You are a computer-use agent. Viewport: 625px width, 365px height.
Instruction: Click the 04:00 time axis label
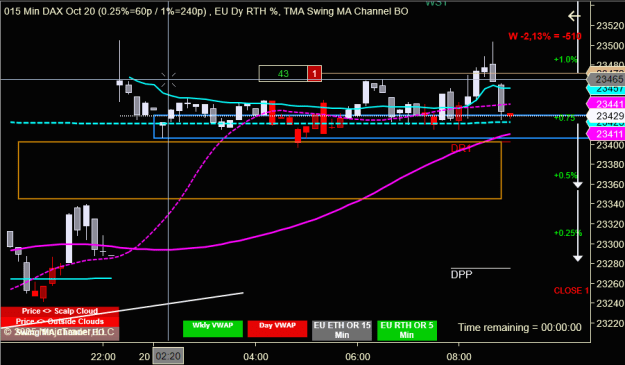pos(256,357)
